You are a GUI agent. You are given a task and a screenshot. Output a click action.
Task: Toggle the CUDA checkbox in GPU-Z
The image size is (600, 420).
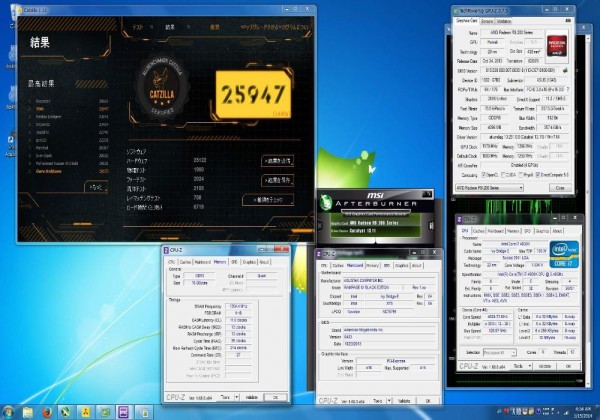[x=503, y=175]
